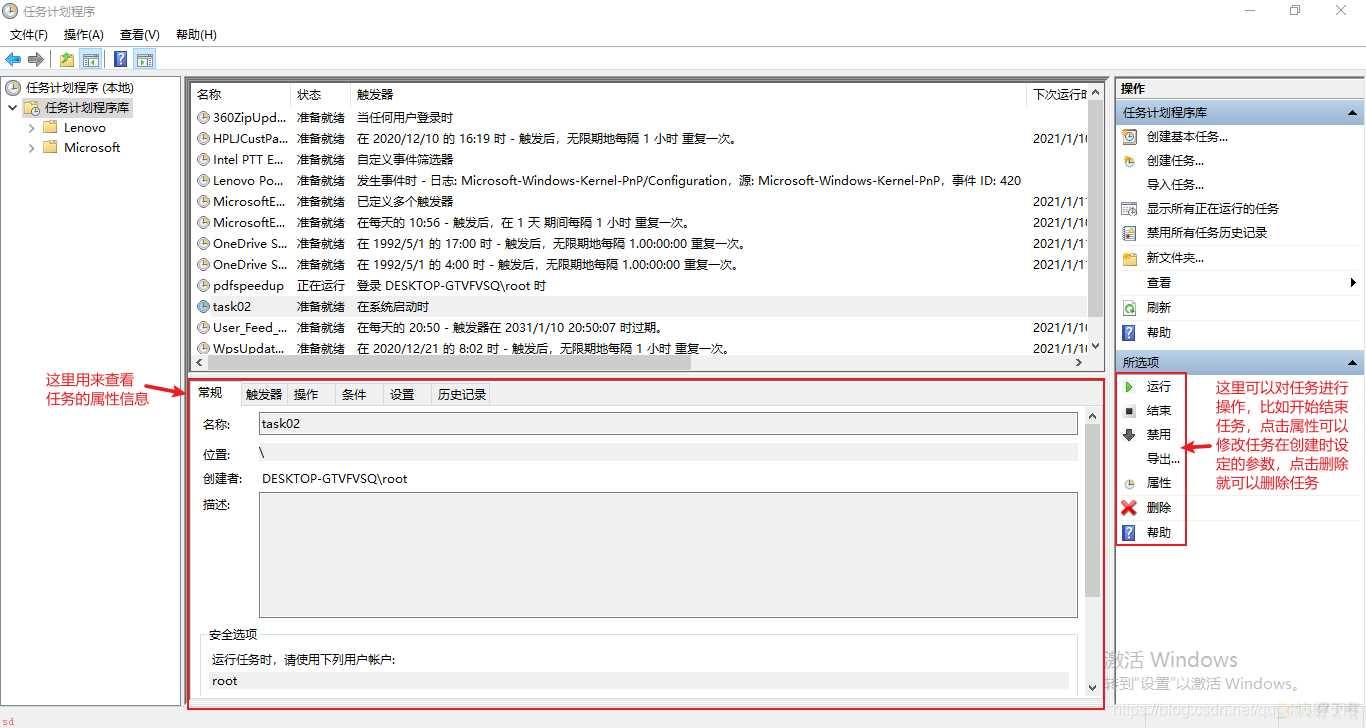
Task: Click the Up one level folder icon
Action: (x=67, y=59)
